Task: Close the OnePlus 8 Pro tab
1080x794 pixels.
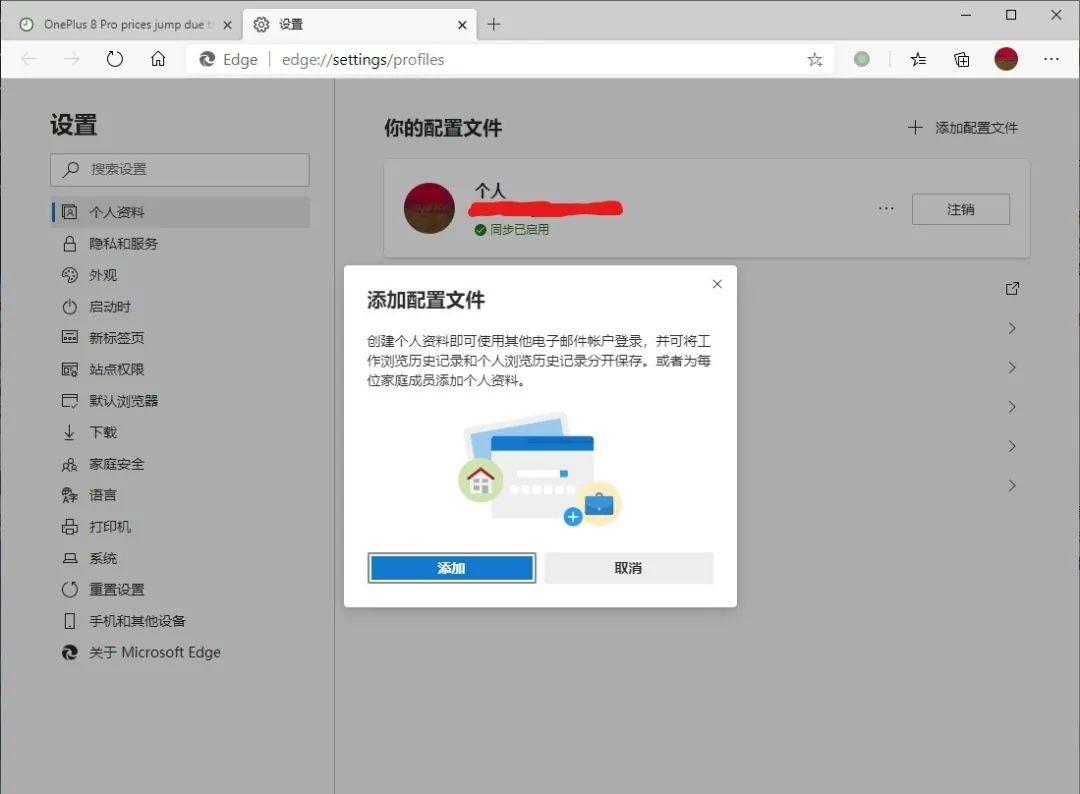Action: tap(227, 25)
